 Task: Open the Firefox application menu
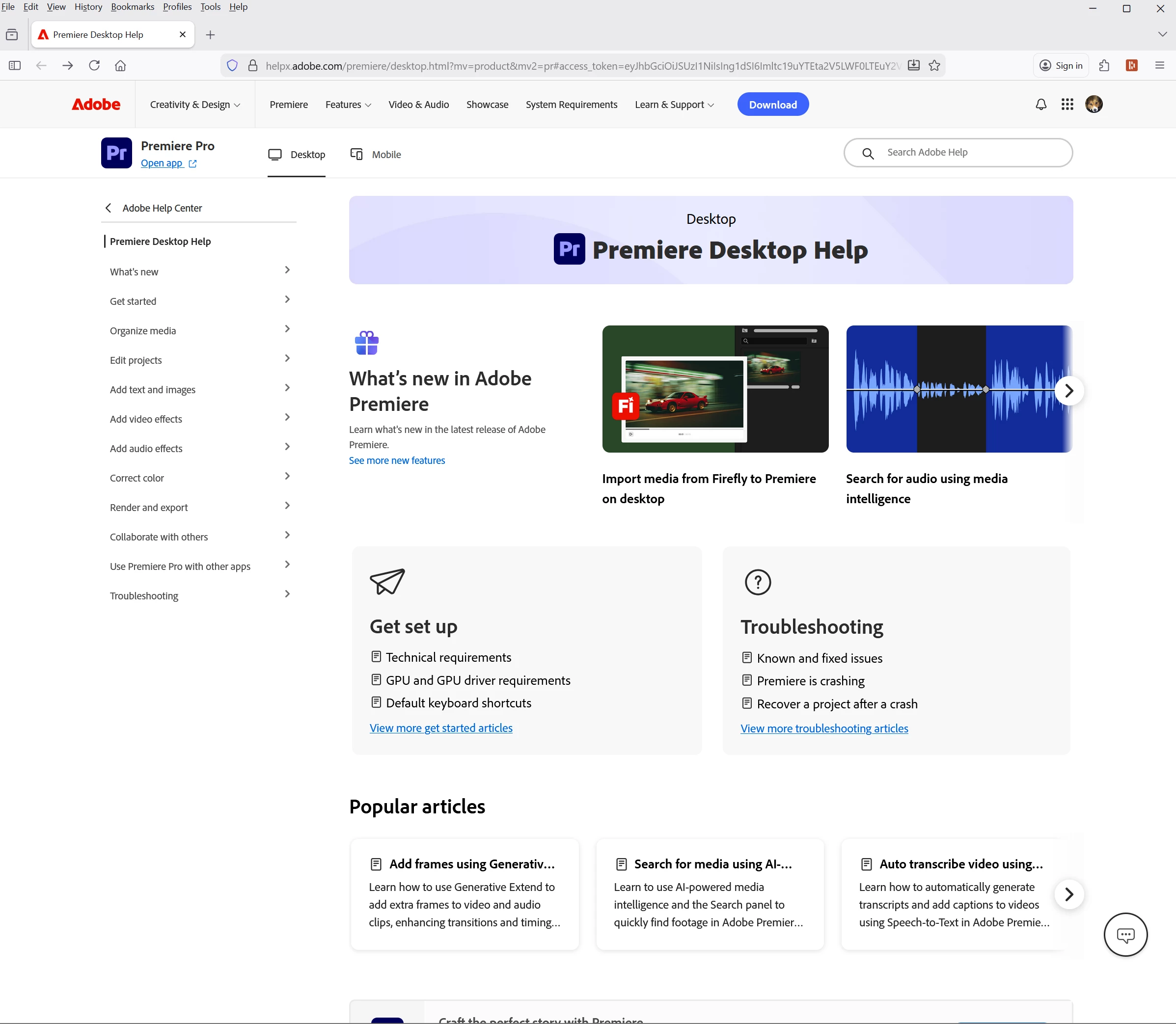pyautogui.click(x=1159, y=66)
